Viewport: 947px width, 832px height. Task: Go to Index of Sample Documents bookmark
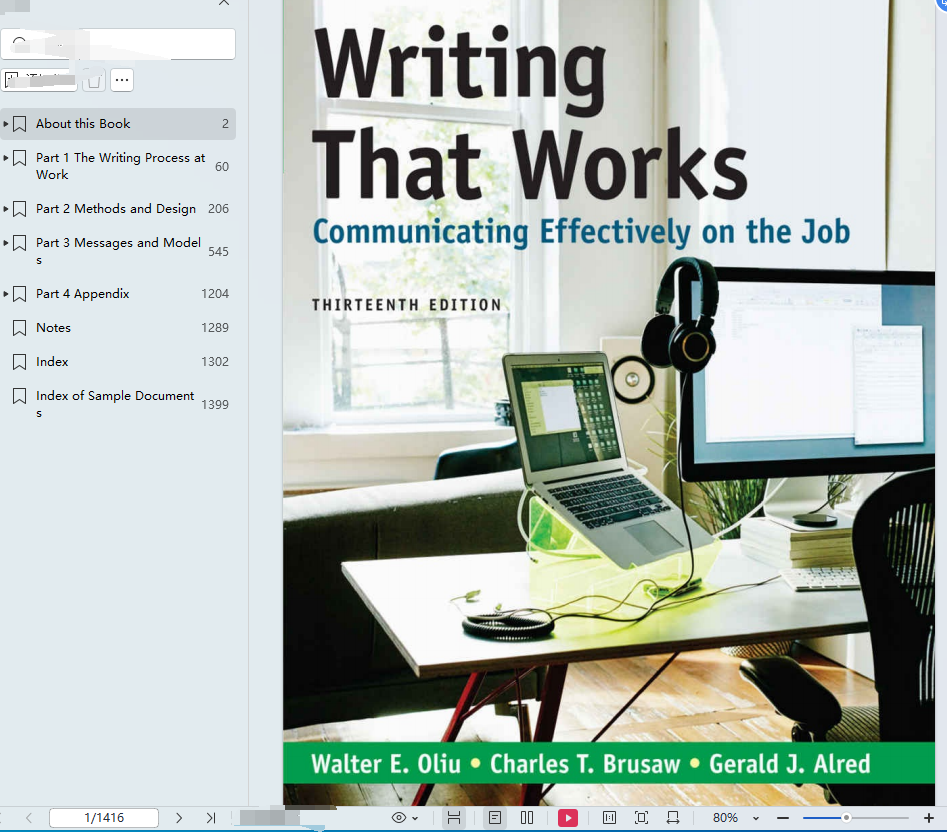click(118, 404)
